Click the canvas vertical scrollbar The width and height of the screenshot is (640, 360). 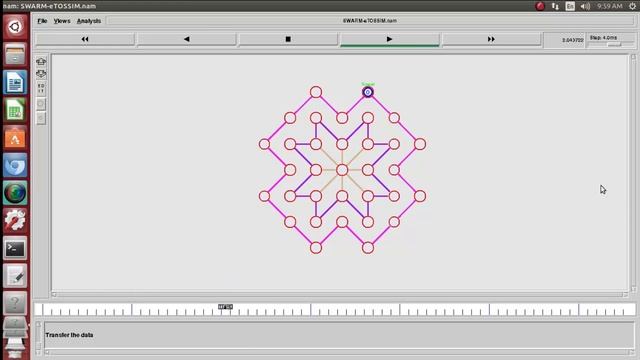pyautogui.click(x=633, y=173)
